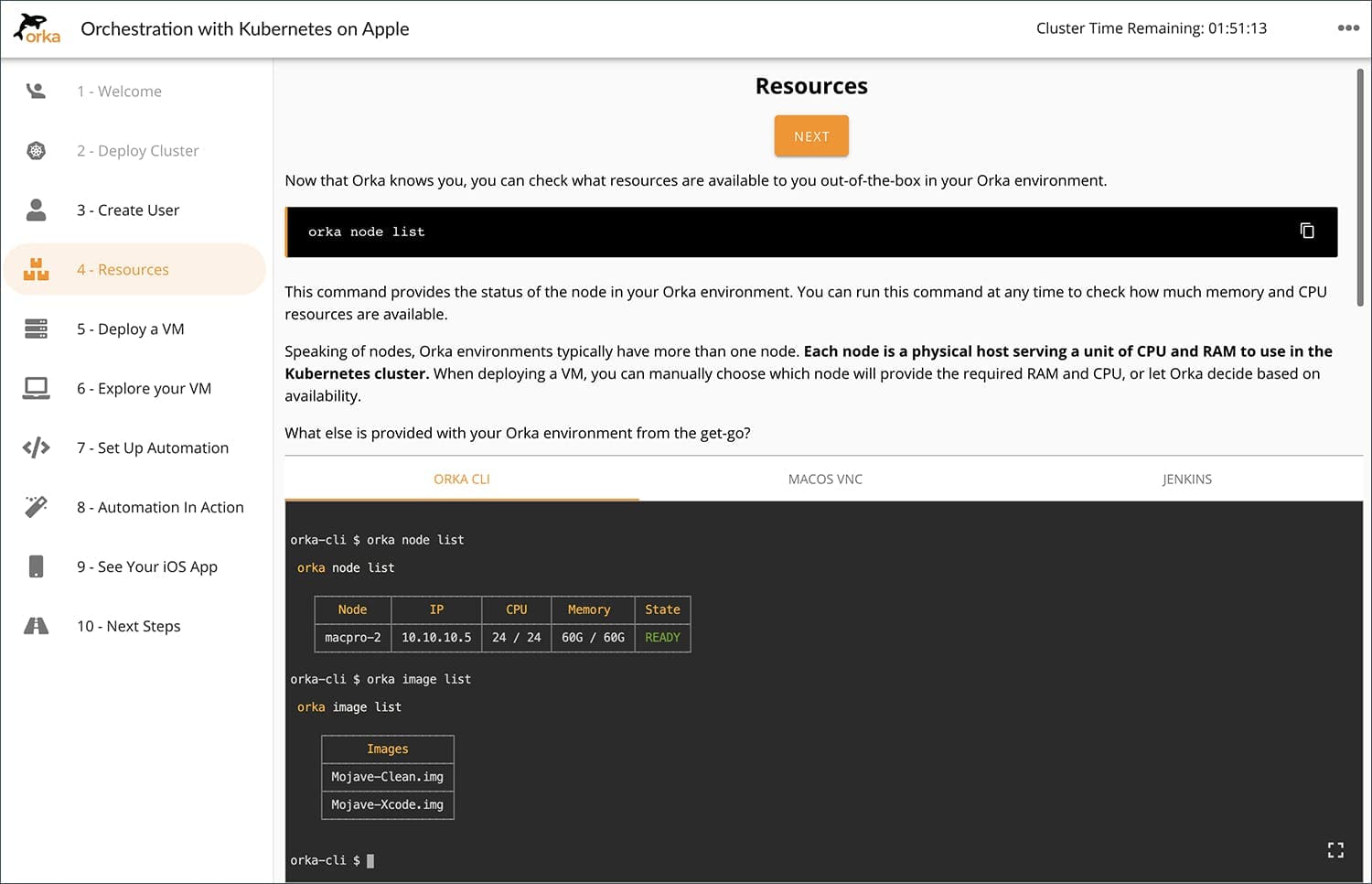Click the Set Up Automation code icon

pyautogui.click(x=36, y=447)
